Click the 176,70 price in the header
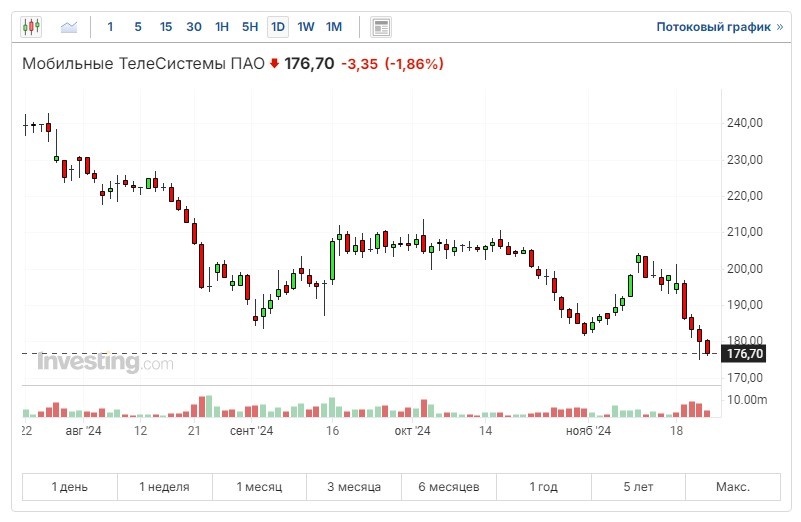Viewport: 801px width, 522px height. (x=309, y=64)
